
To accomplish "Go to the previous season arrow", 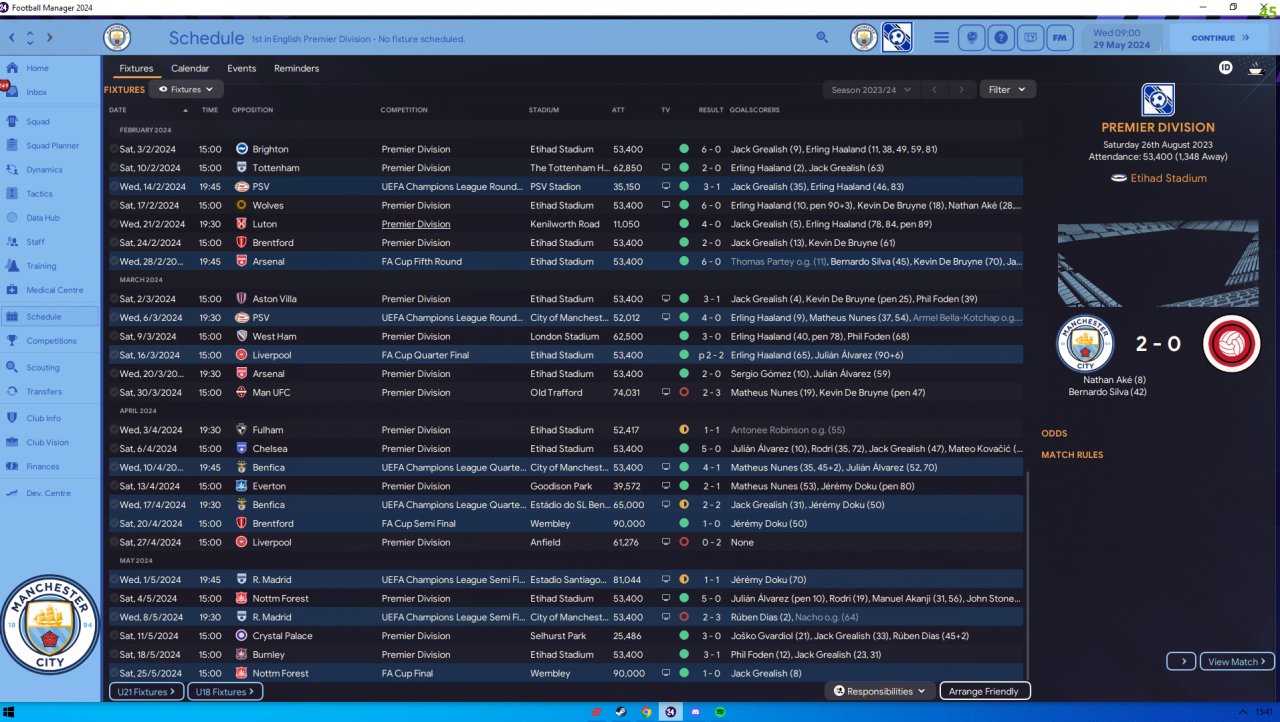I will (x=934, y=90).
